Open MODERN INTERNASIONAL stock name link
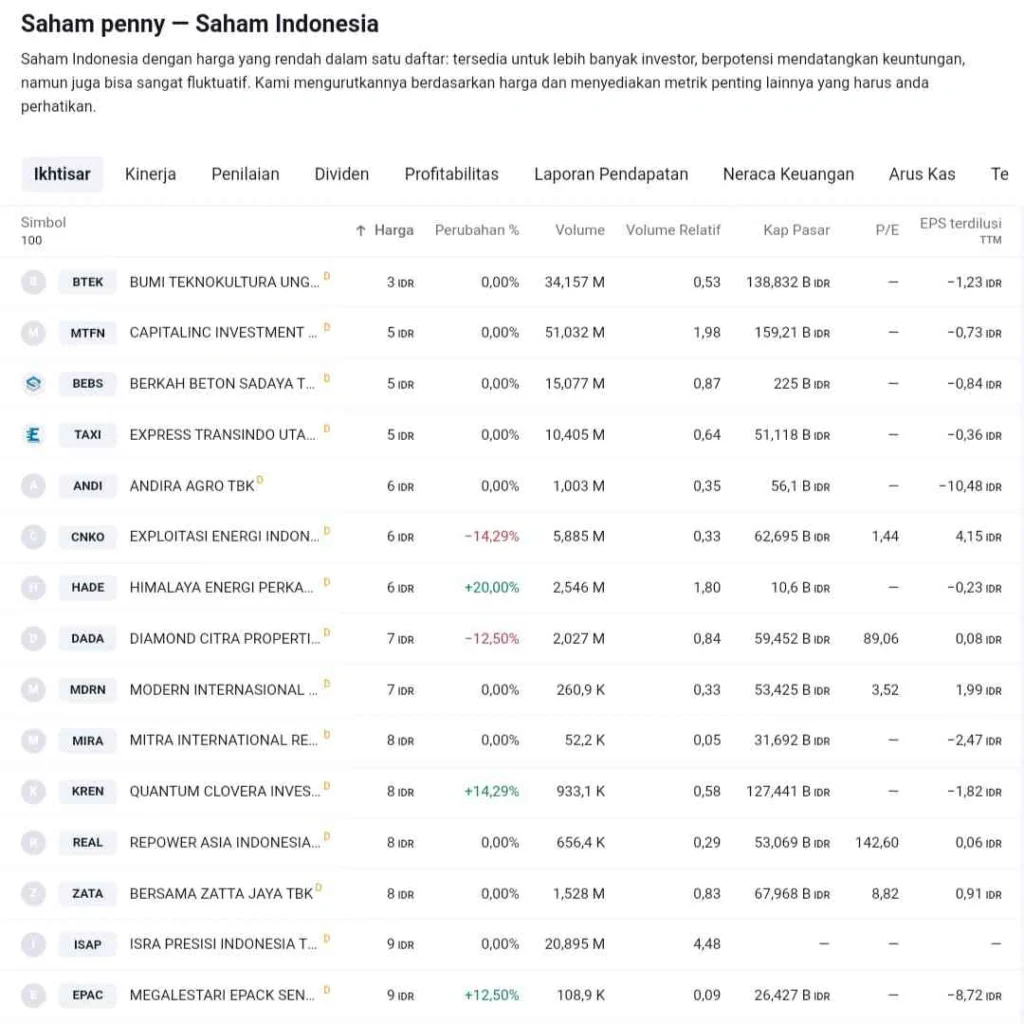The image size is (1024, 1024). coord(223,690)
